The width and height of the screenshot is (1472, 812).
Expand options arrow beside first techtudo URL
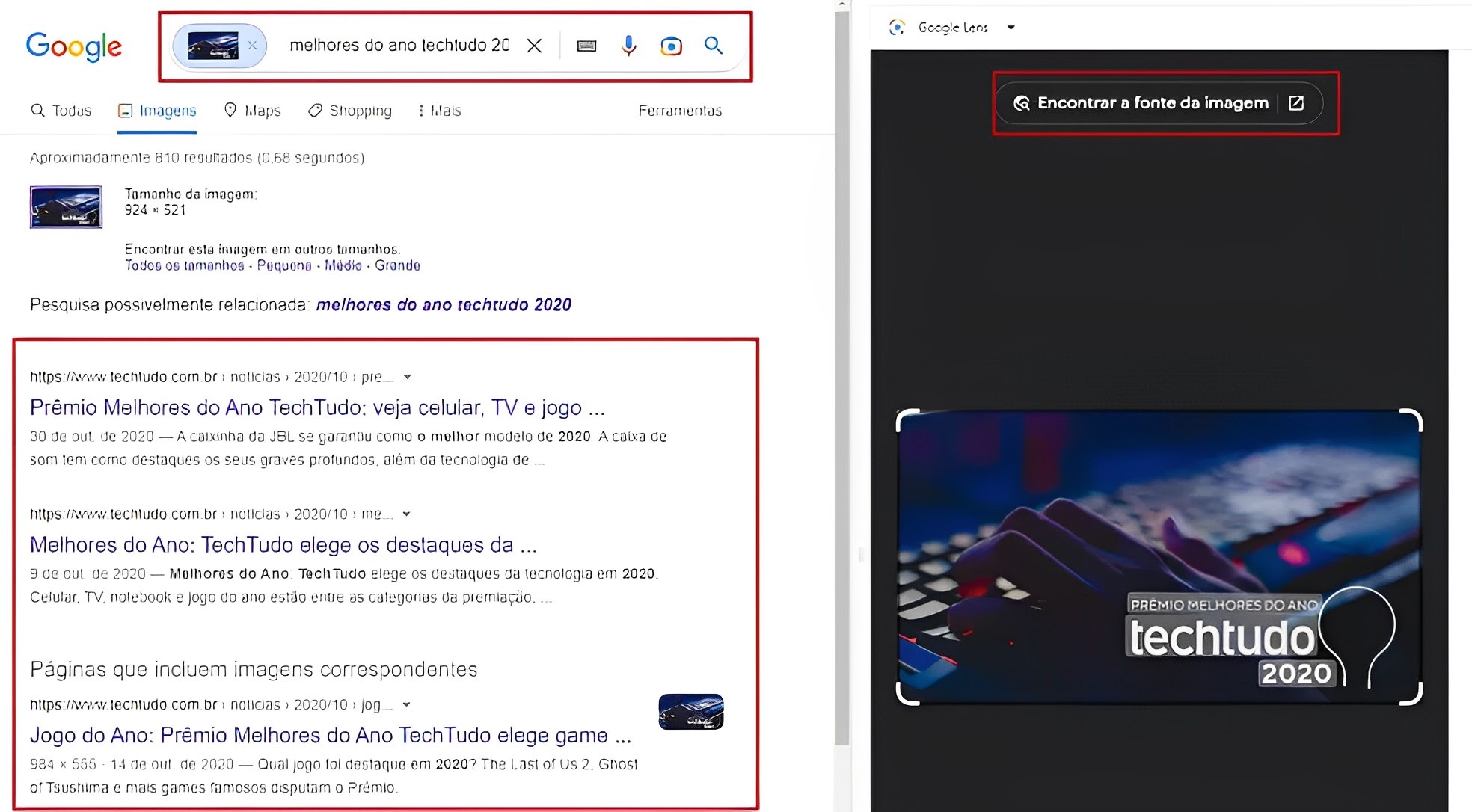tap(407, 377)
